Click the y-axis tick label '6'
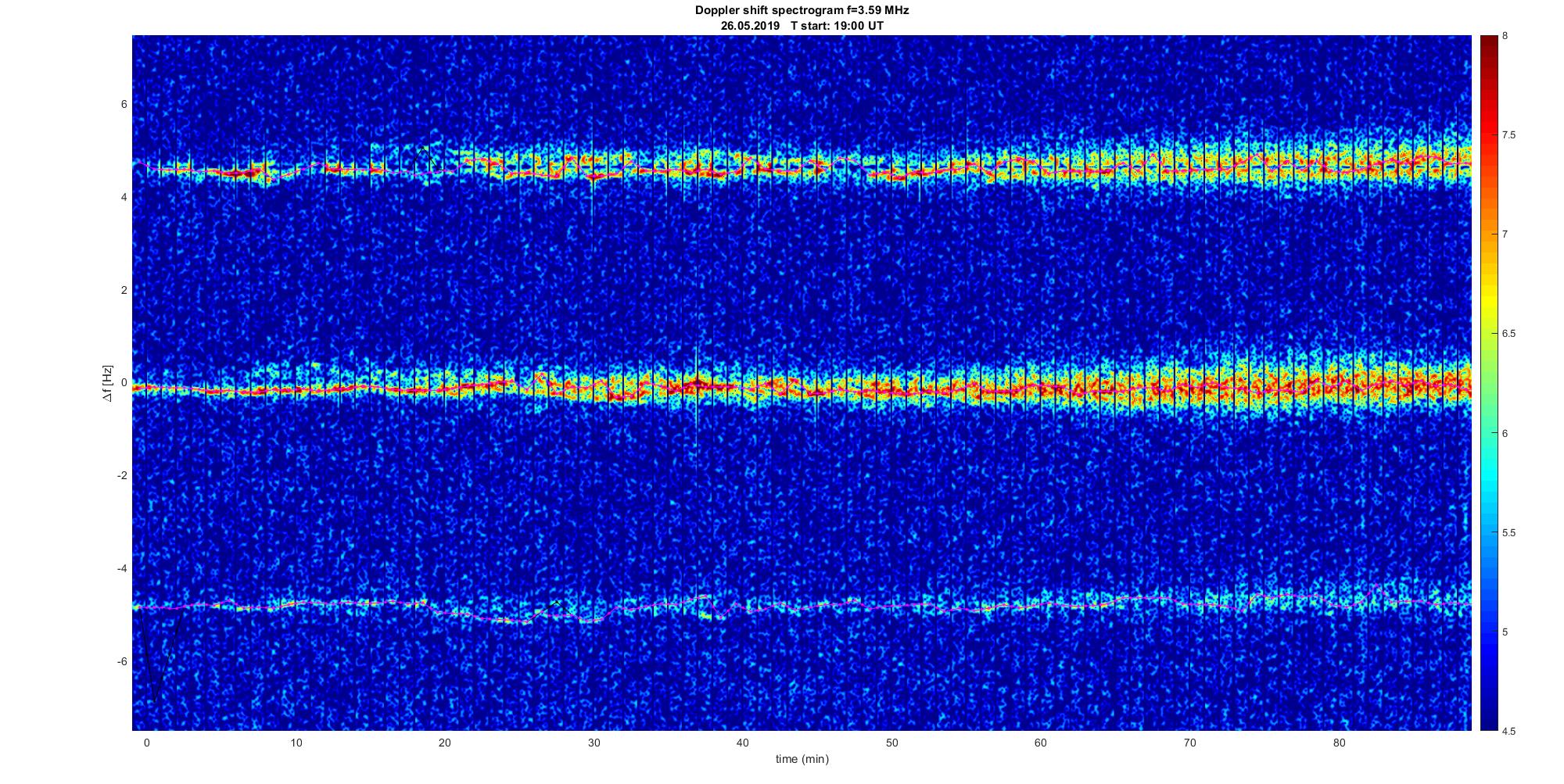The width and height of the screenshot is (1564, 784). pos(124,105)
